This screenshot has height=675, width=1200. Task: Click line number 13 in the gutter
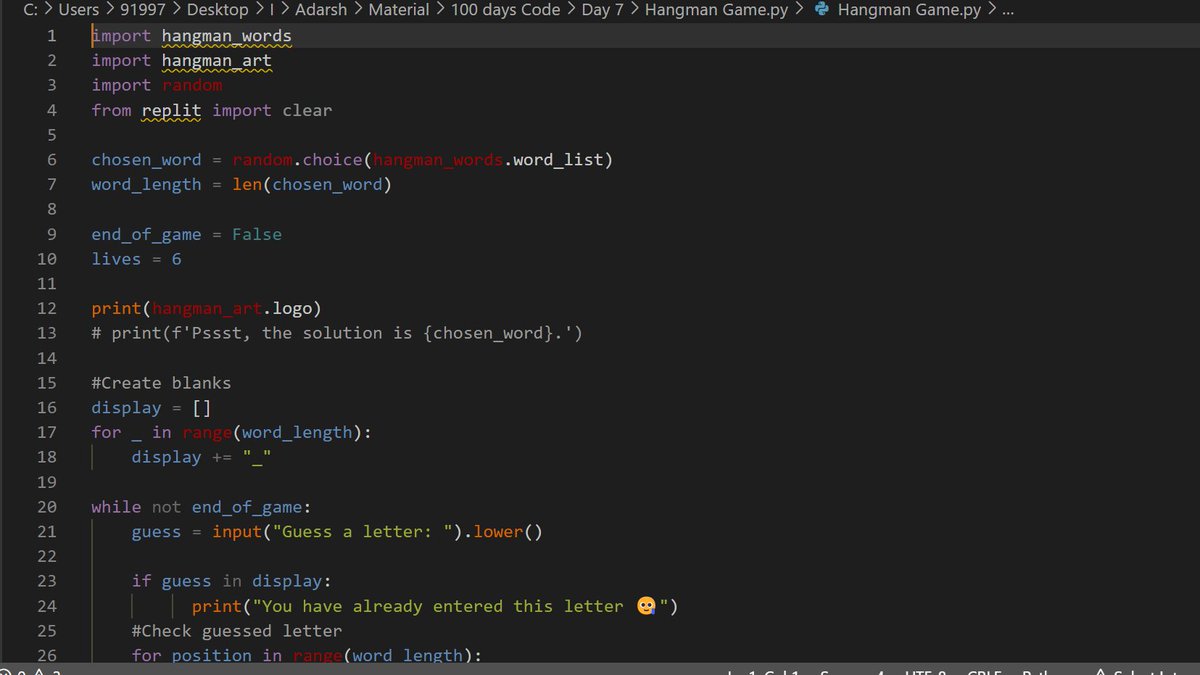click(x=47, y=333)
